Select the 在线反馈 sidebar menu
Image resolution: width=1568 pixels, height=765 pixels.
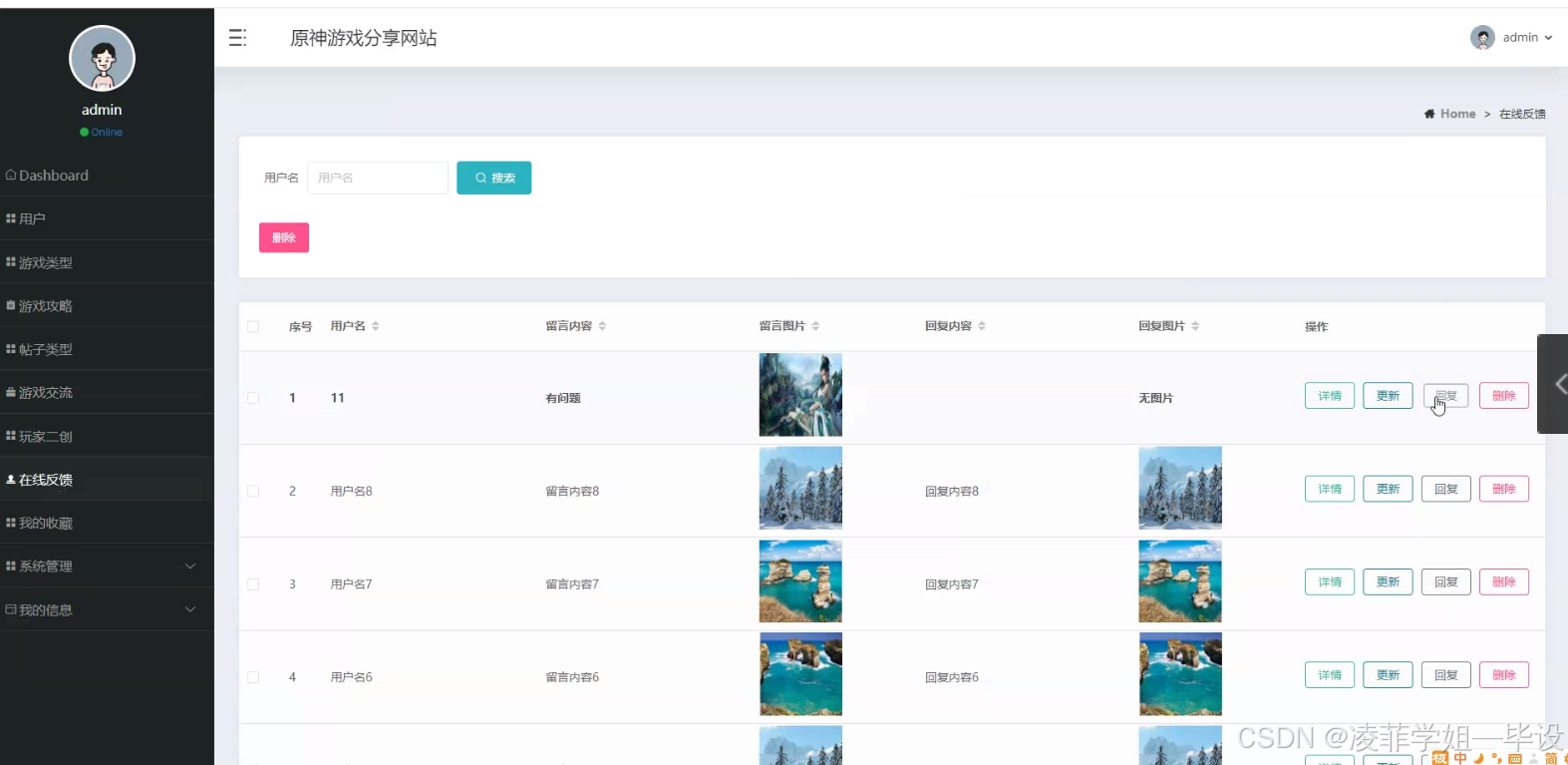(107, 480)
